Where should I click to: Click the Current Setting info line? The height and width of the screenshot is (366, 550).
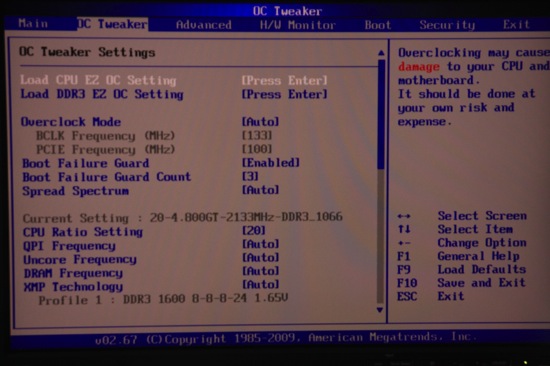coord(183,218)
